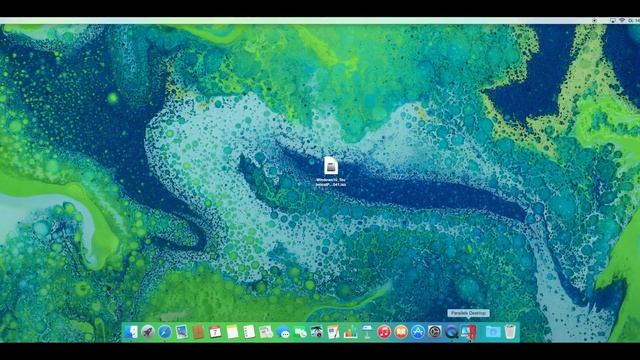
Task: Open the Trash in the Dock
Action: [510, 332]
